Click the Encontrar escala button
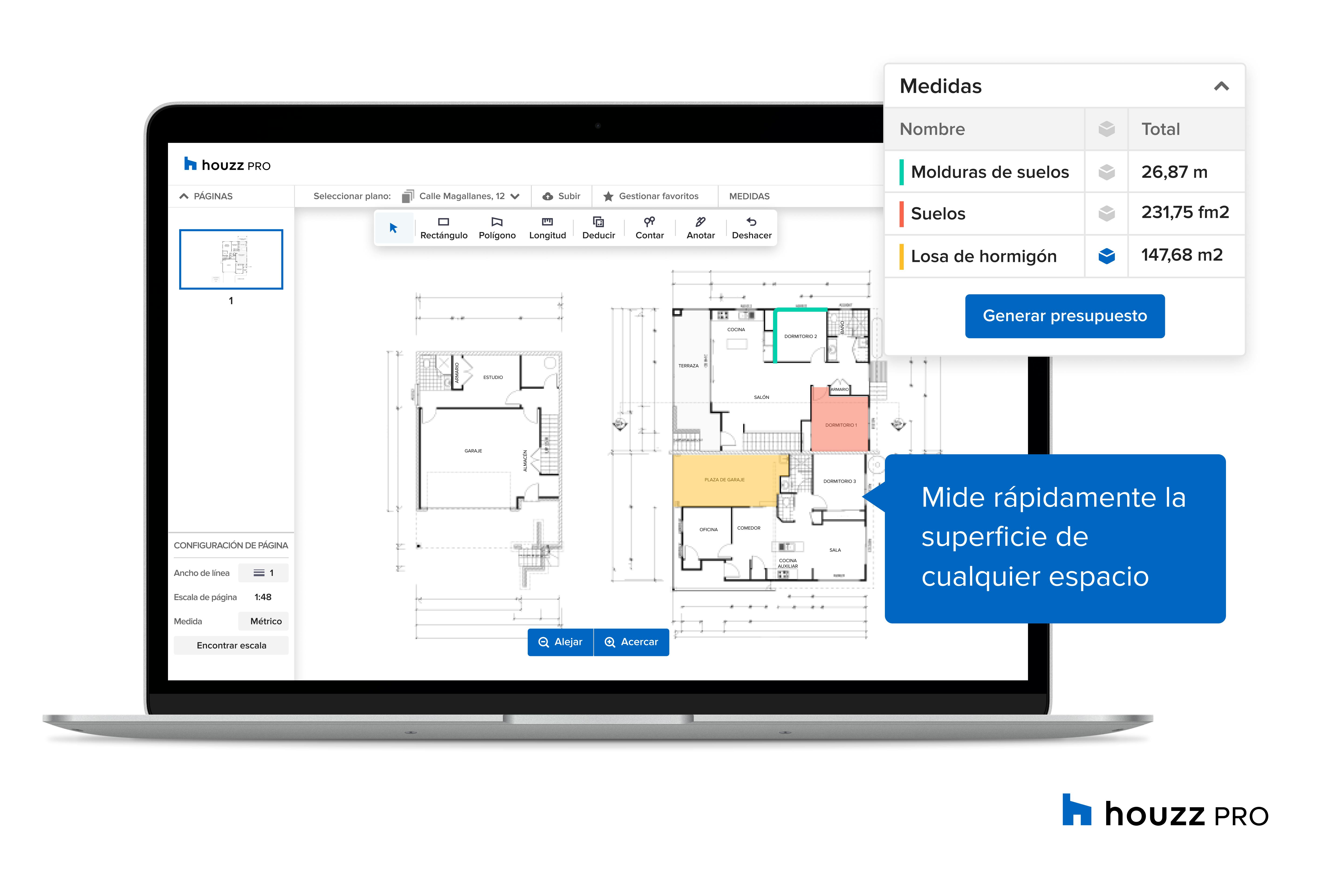1342x896 pixels. click(231, 645)
